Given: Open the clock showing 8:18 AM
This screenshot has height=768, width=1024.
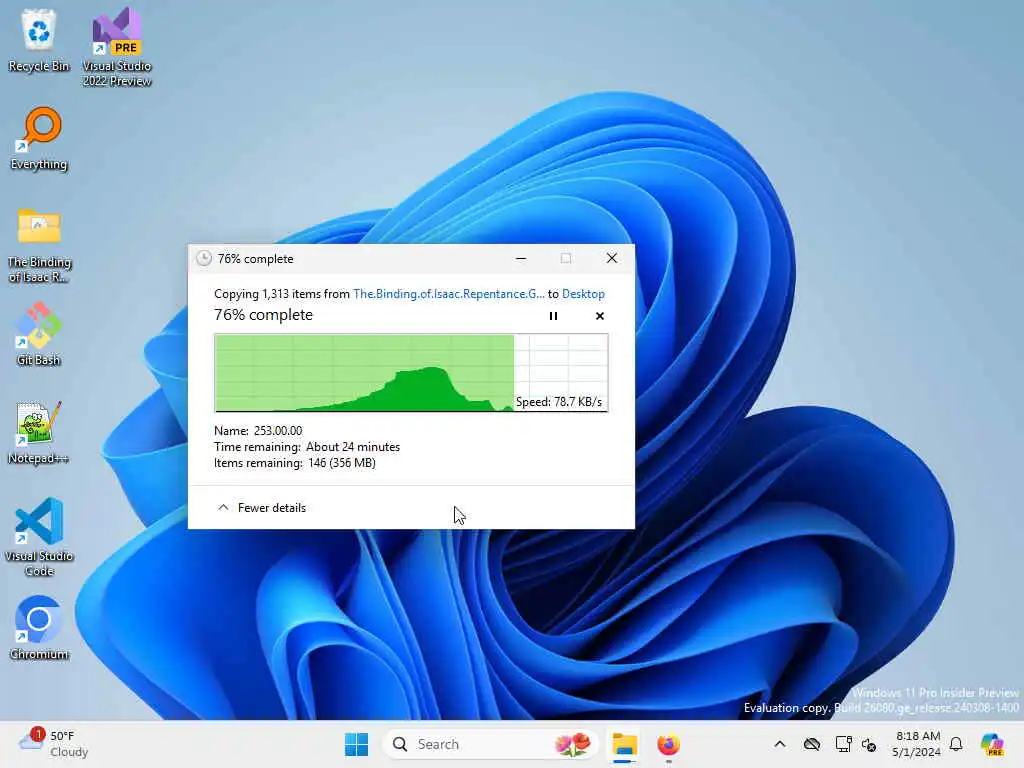Looking at the screenshot, I should [917, 744].
